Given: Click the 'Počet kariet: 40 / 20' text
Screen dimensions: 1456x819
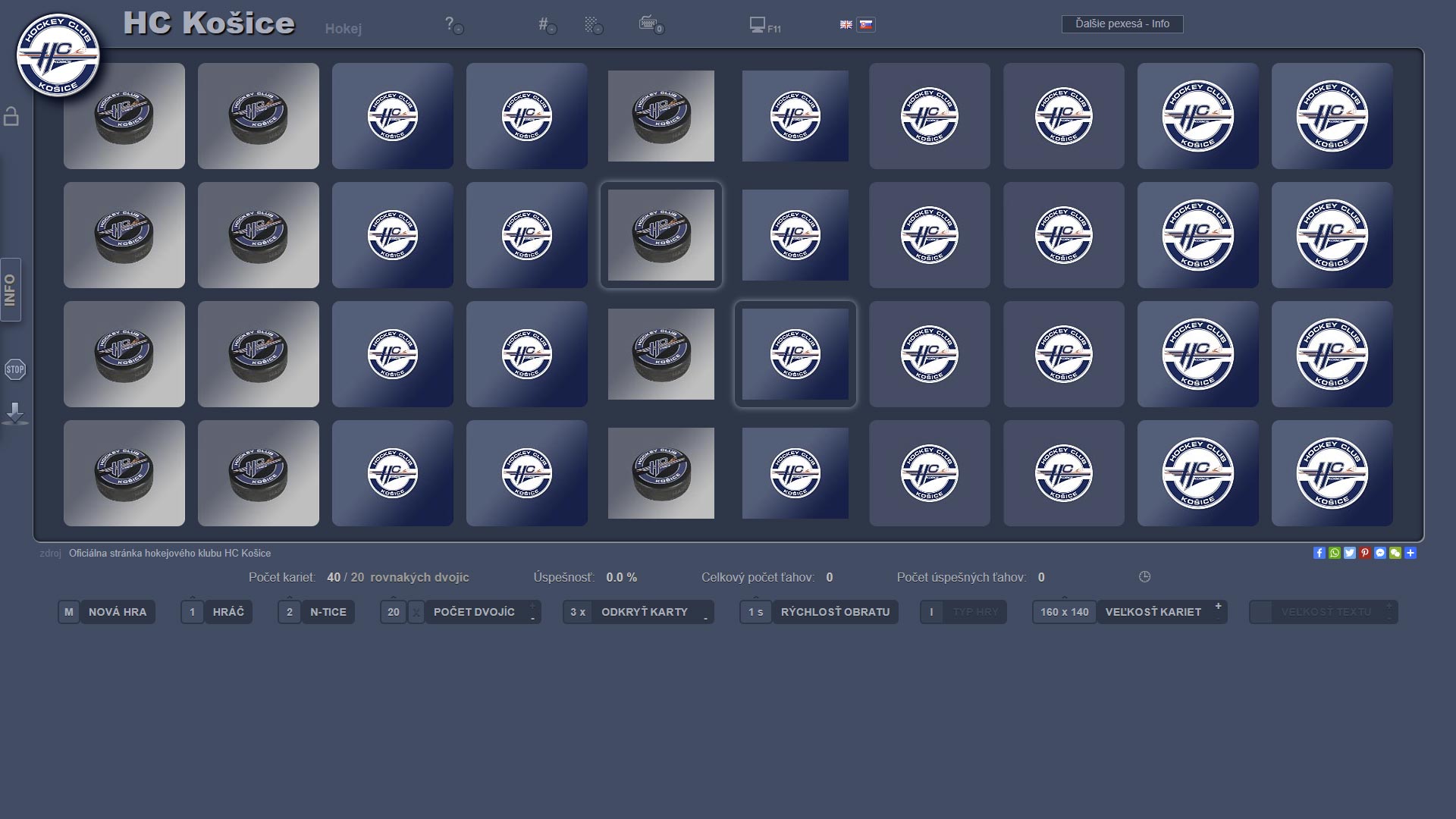Looking at the screenshot, I should tap(359, 577).
